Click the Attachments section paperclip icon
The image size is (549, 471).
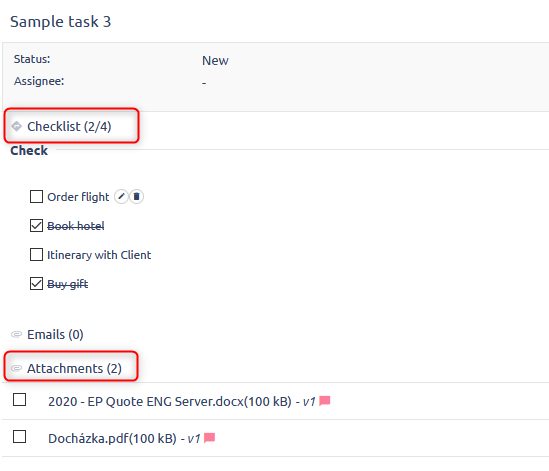pos(16,368)
